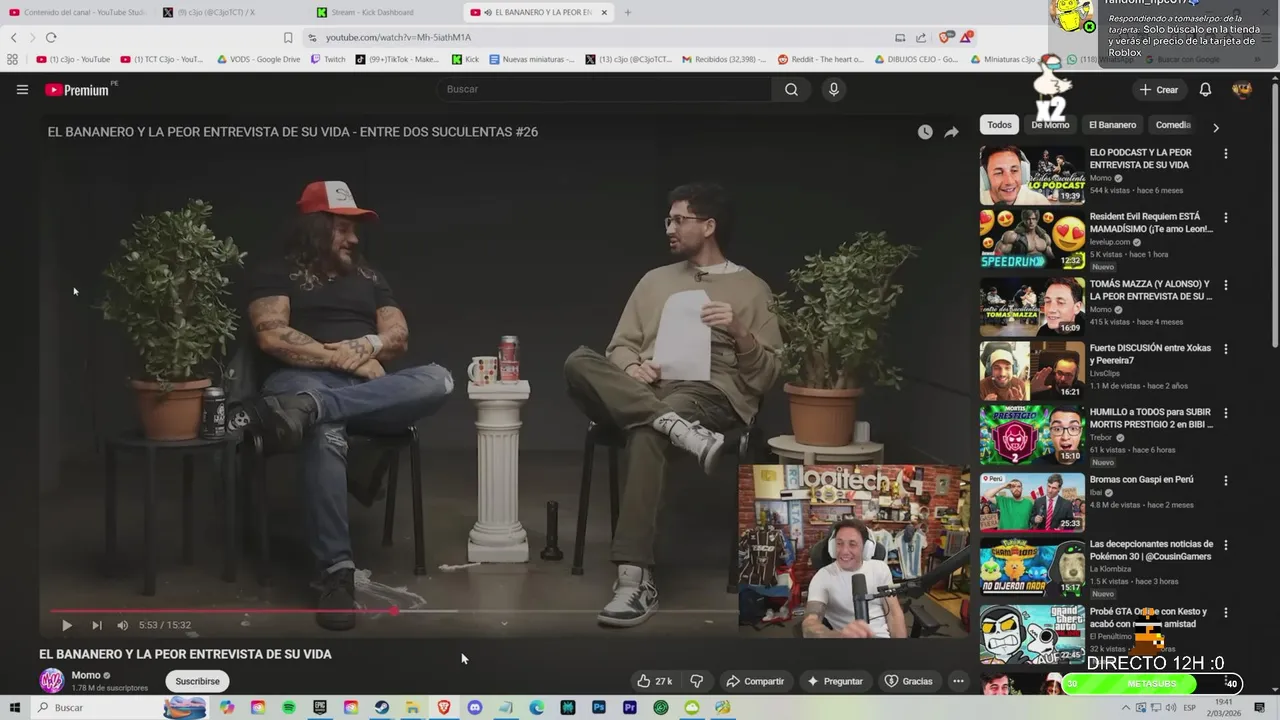Screen dimensions: 1280x720
Task: Click the Gracias button
Action: (909, 681)
